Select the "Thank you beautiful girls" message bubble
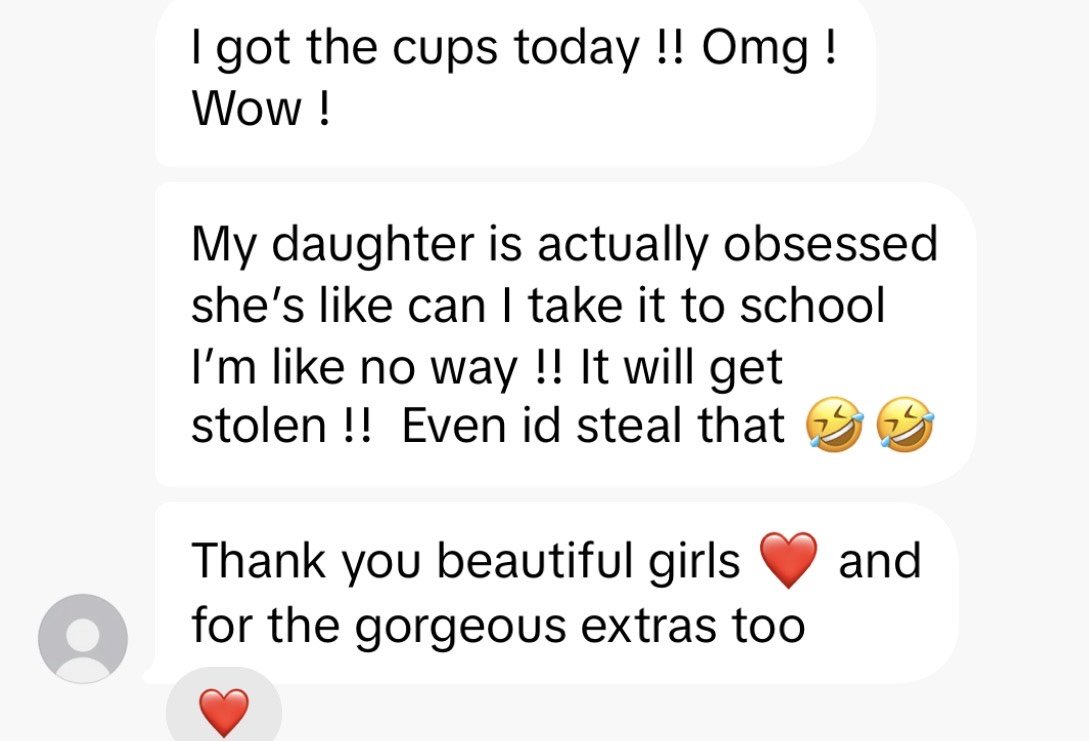This screenshot has height=741, width=1089. [x=556, y=593]
